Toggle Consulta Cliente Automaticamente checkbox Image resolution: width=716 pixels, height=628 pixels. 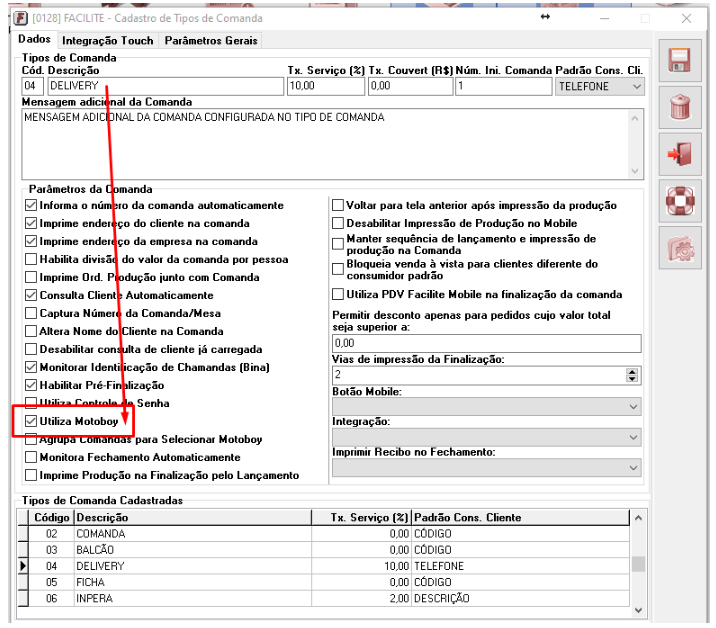click(31, 295)
